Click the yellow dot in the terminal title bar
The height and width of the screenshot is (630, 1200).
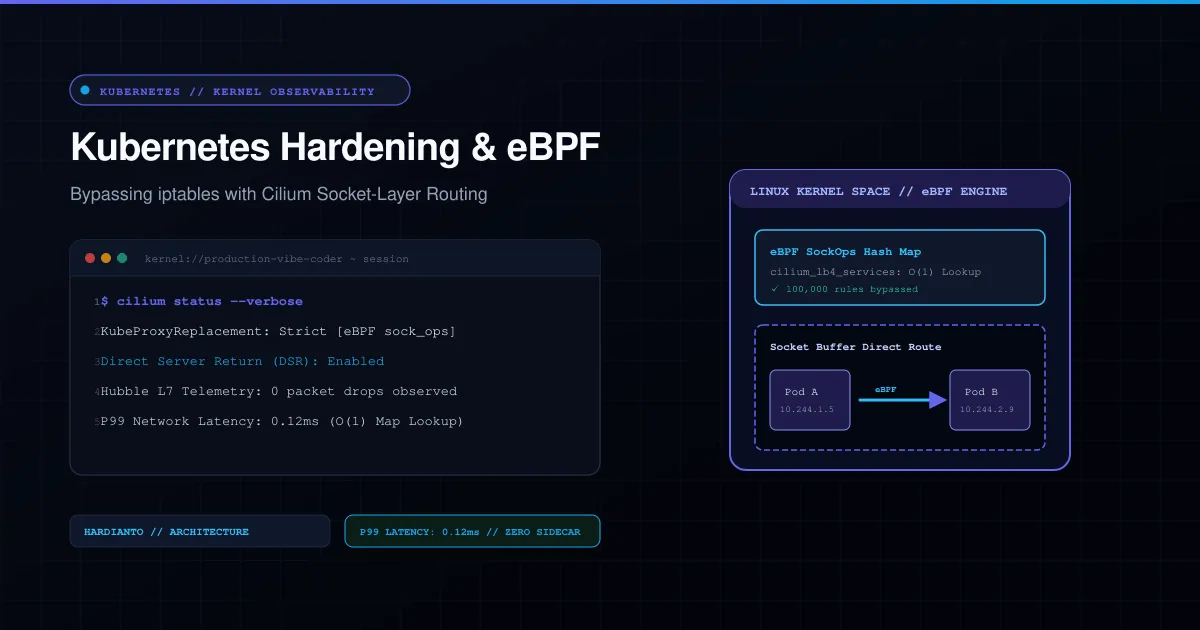coord(106,258)
